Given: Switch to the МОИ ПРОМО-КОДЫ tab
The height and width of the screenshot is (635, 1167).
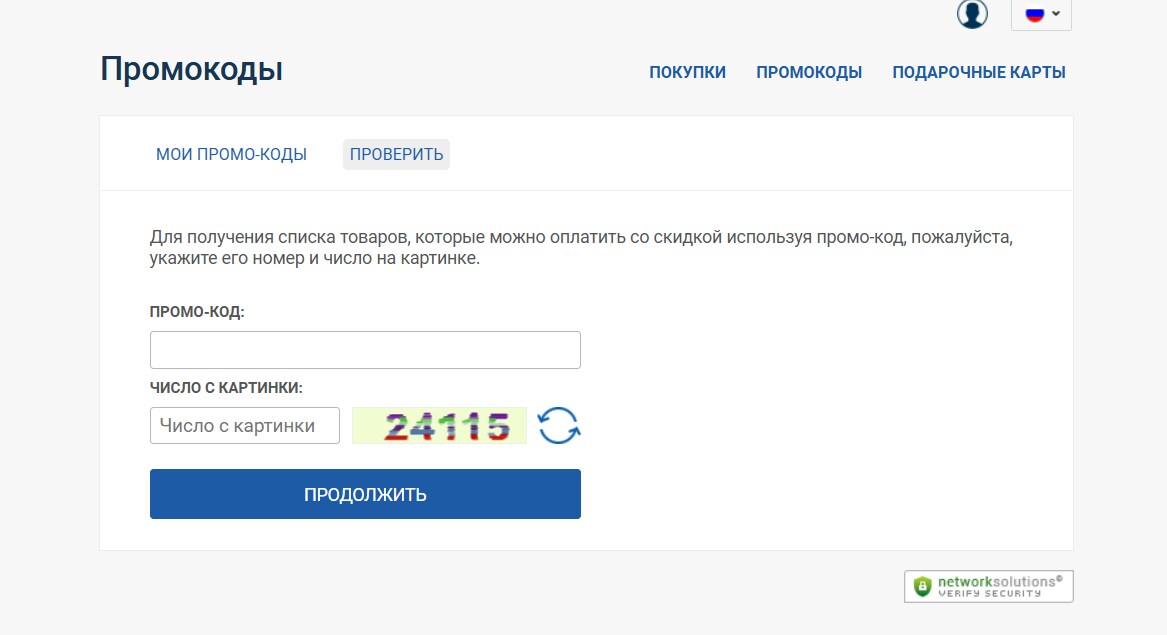Looking at the screenshot, I should (x=231, y=154).
